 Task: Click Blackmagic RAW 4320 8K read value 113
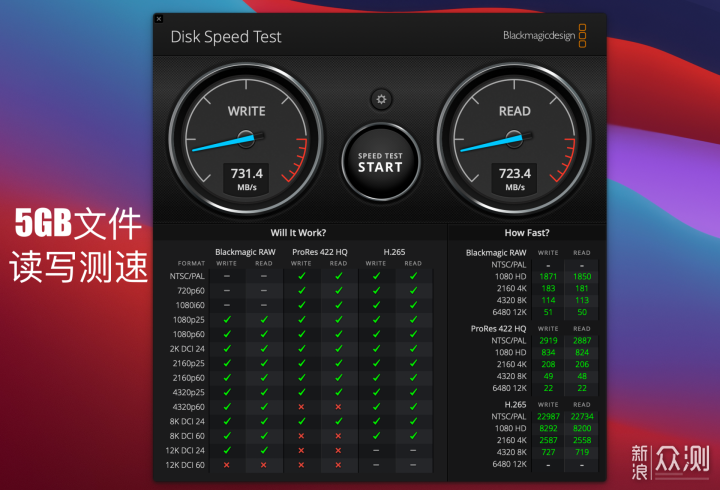click(x=582, y=300)
